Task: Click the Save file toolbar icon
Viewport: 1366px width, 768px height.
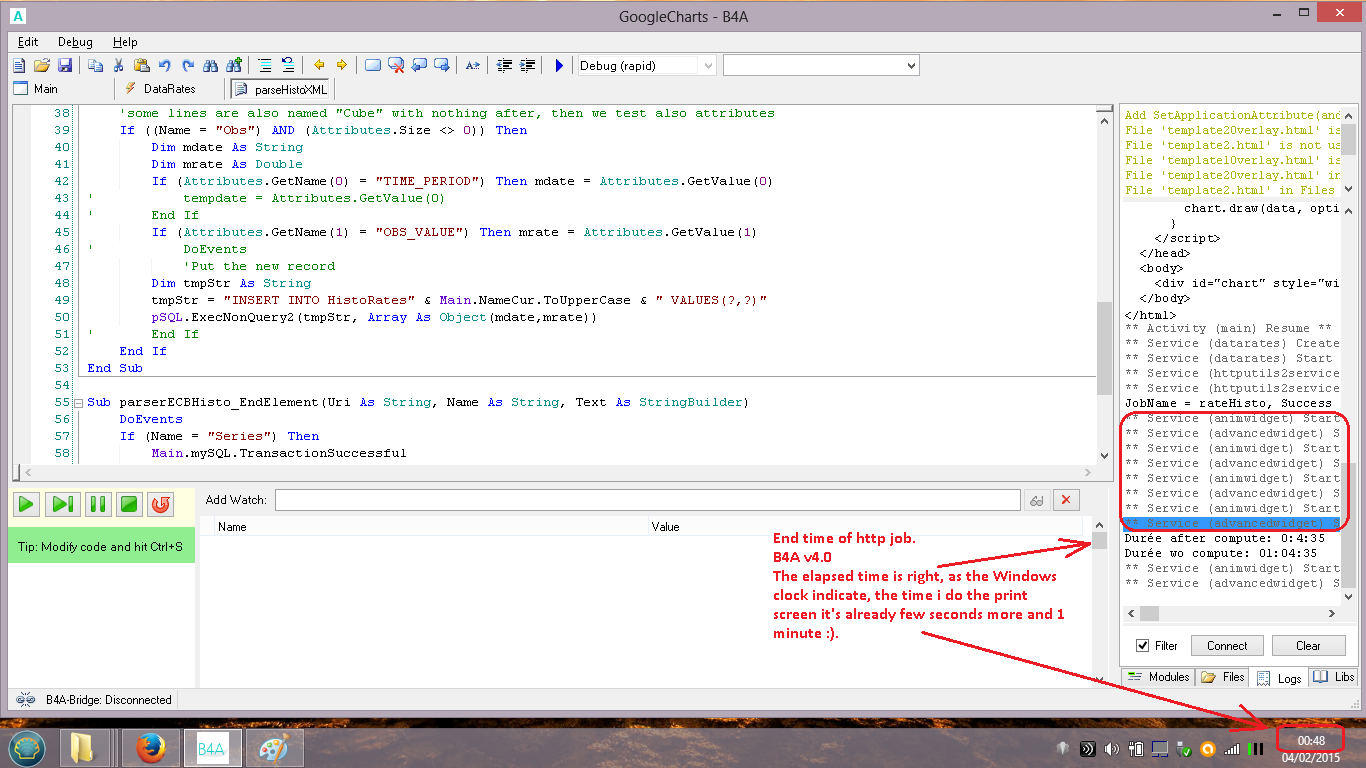Action: (x=65, y=66)
